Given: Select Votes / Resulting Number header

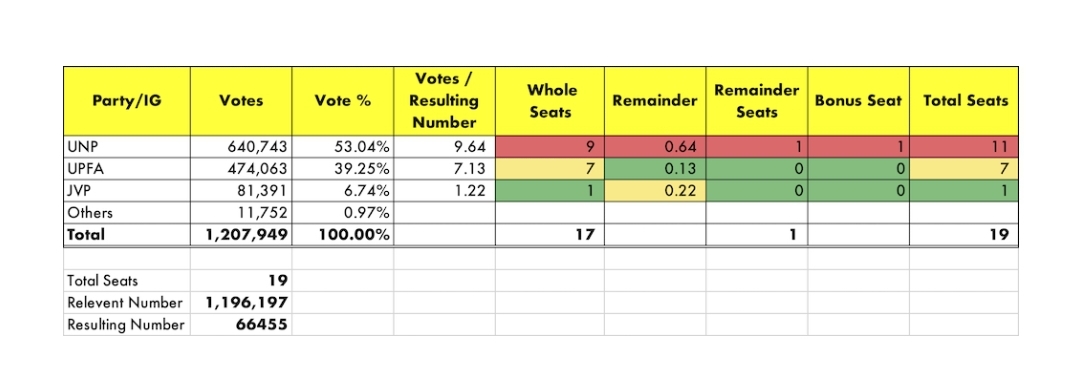Looking at the screenshot, I should click(x=445, y=101).
